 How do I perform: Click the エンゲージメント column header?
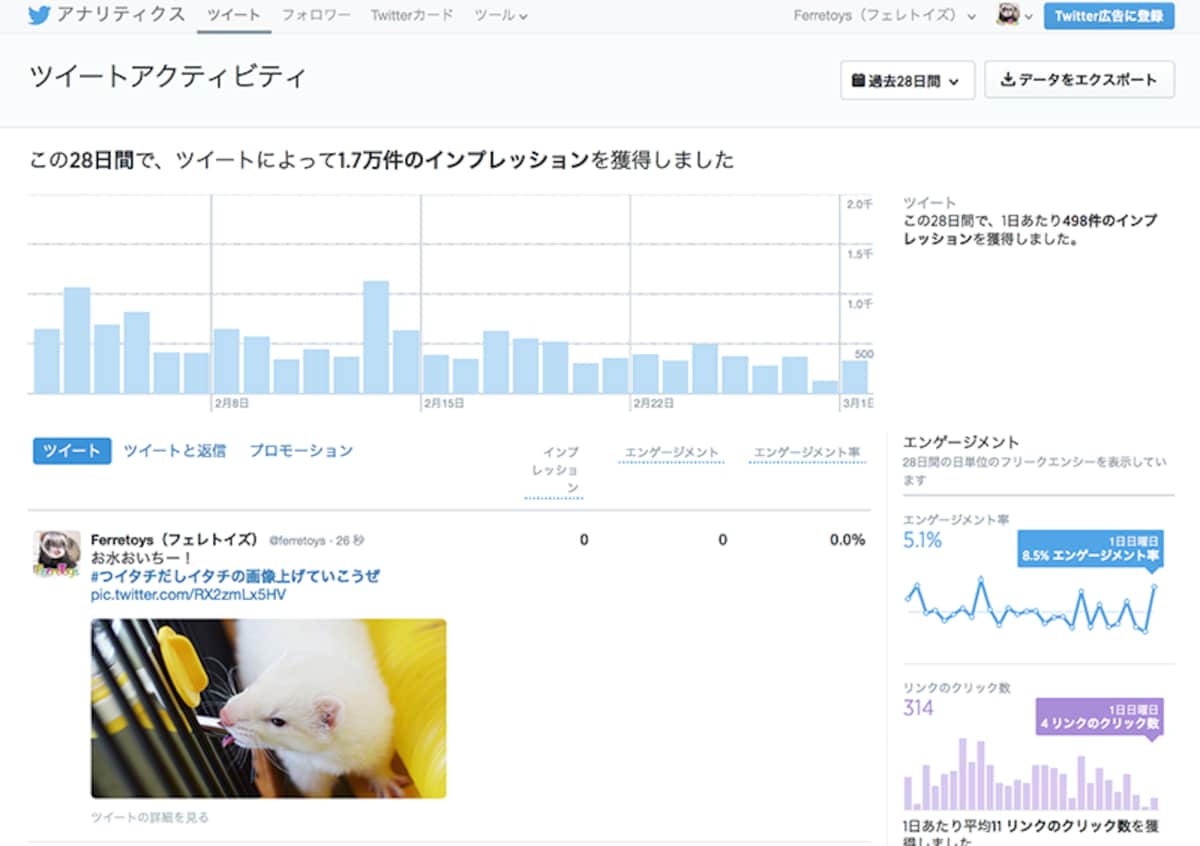coord(671,453)
